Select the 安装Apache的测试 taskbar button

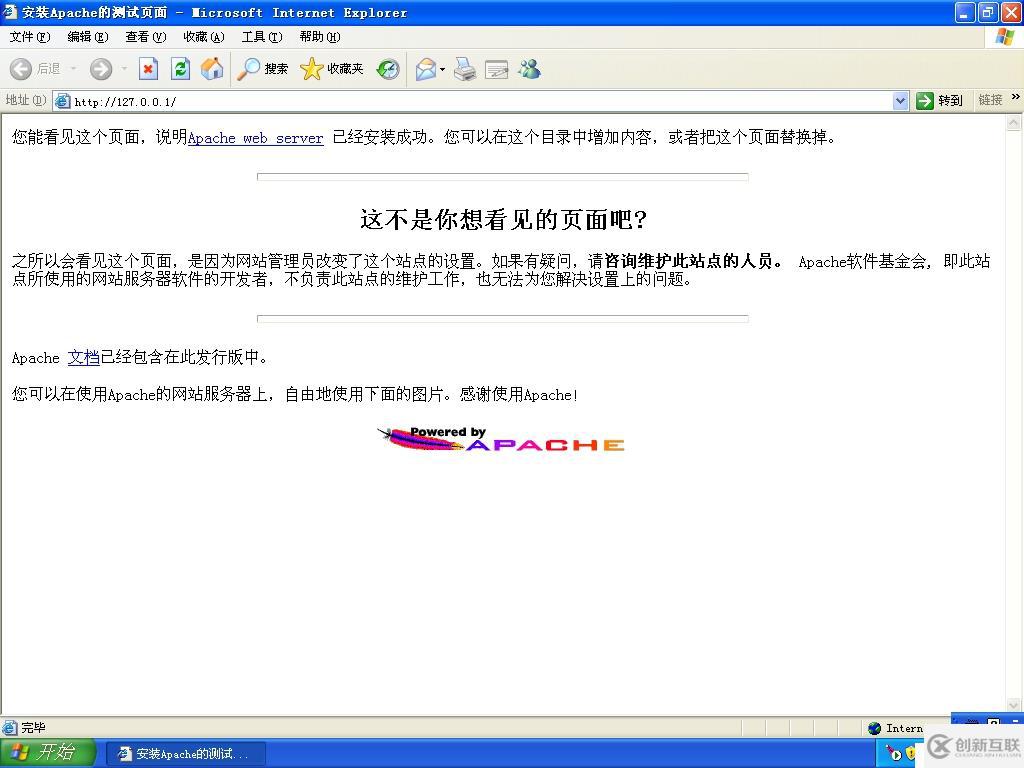185,754
